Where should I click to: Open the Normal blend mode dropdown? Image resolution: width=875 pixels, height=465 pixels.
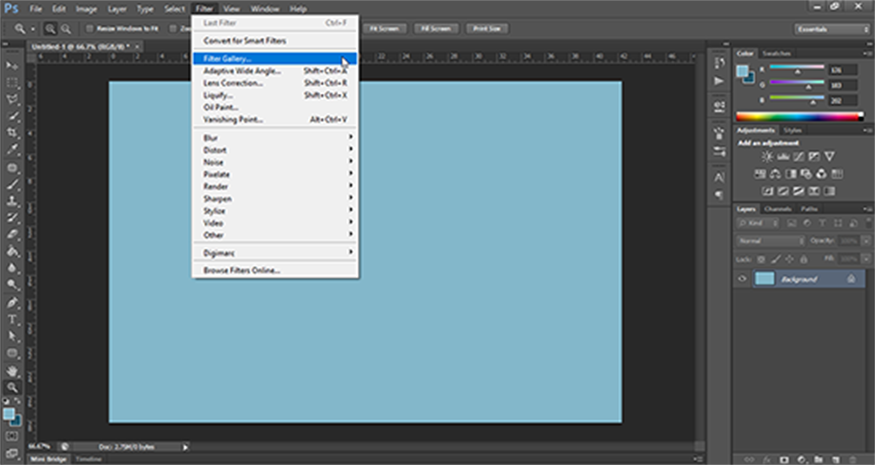[770, 241]
